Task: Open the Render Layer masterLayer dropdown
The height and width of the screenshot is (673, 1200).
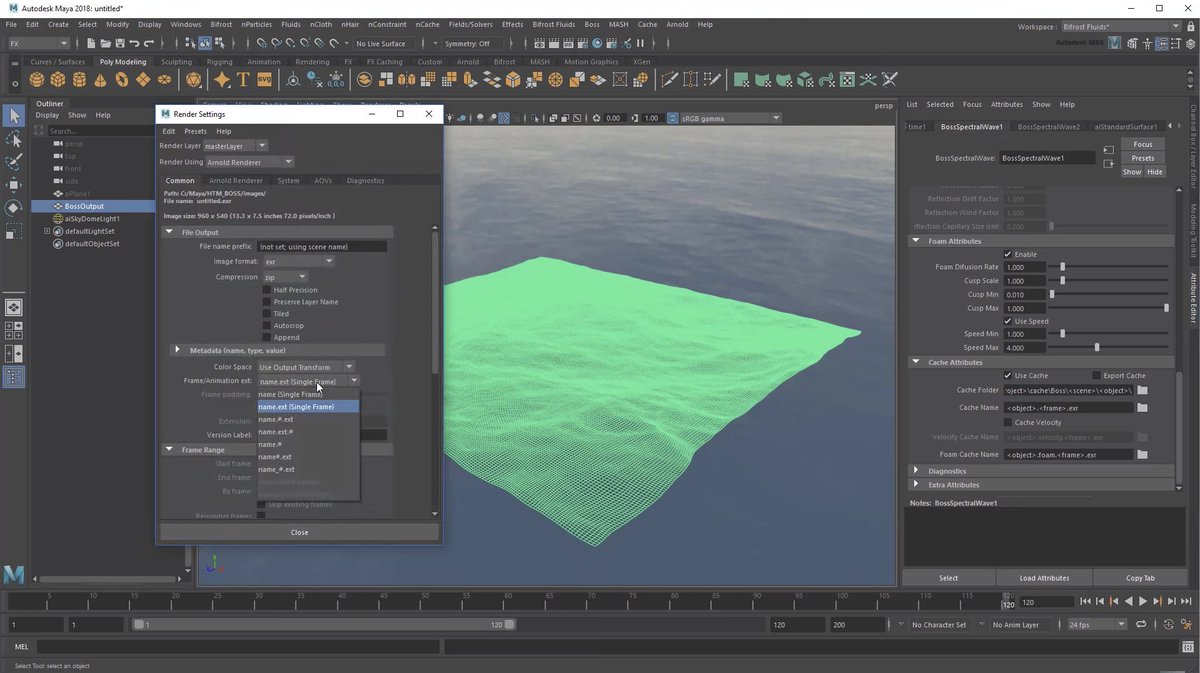Action: pos(236,146)
